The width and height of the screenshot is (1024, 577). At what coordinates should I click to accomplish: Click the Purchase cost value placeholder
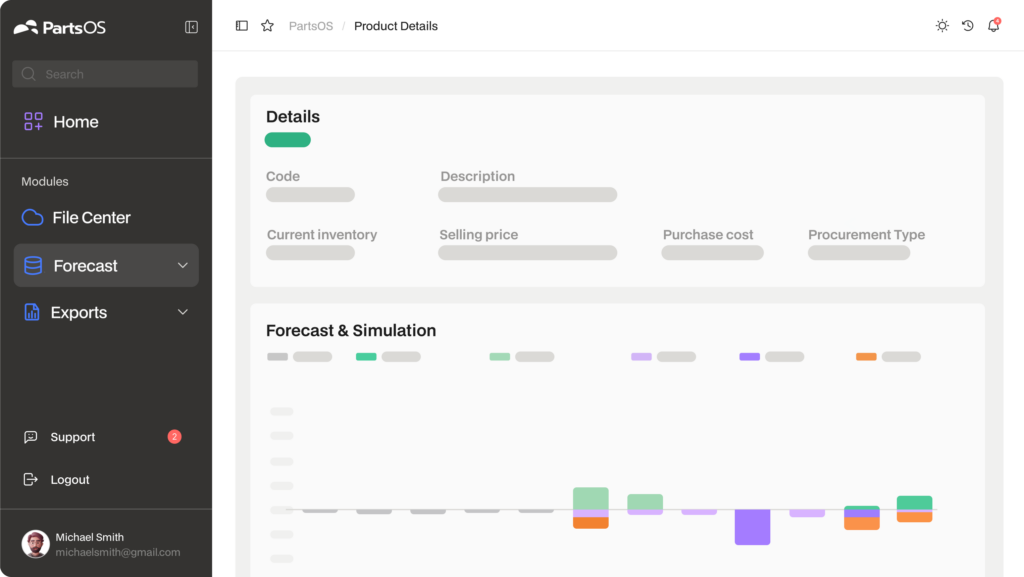[712, 253]
